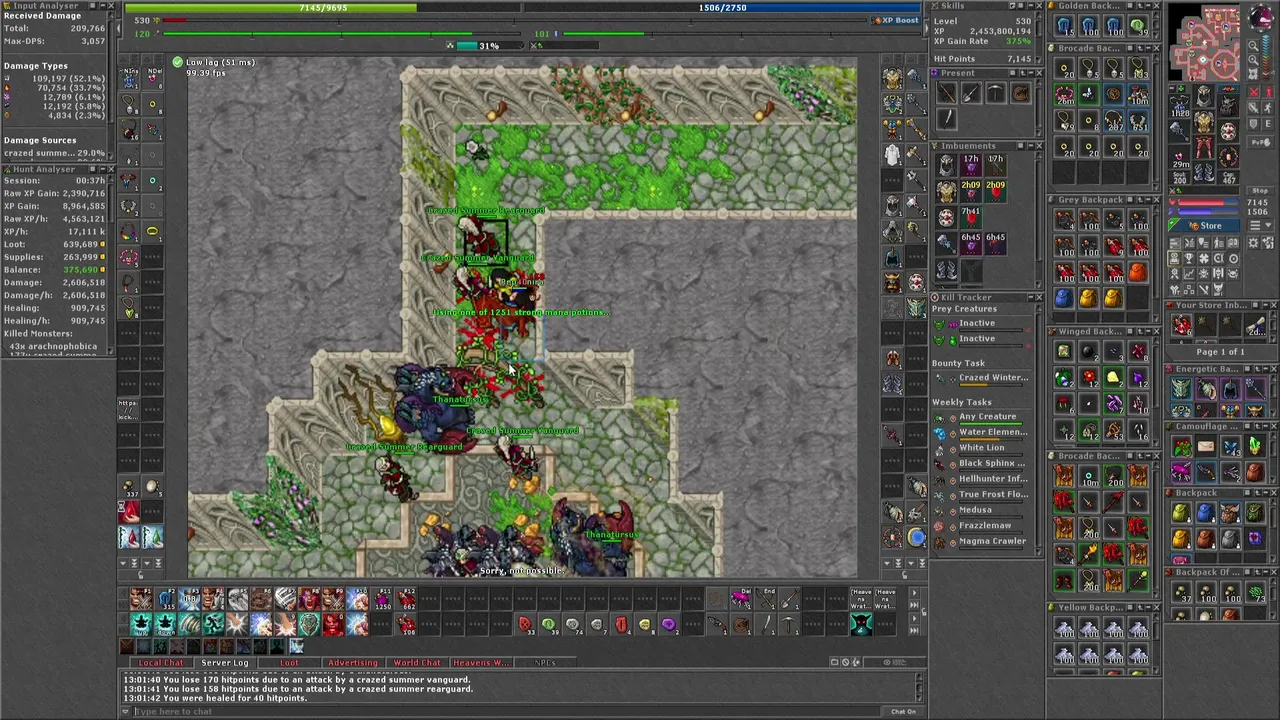
Task: Click the blue mana bar at top
Action: [x=722, y=8]
